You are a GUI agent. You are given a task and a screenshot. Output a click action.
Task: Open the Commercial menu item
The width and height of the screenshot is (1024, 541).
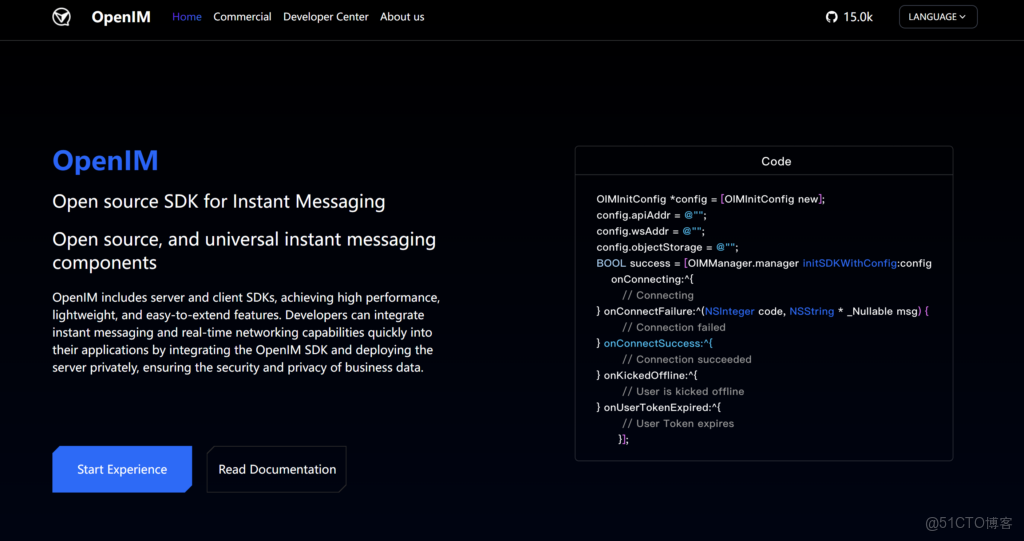242,17
